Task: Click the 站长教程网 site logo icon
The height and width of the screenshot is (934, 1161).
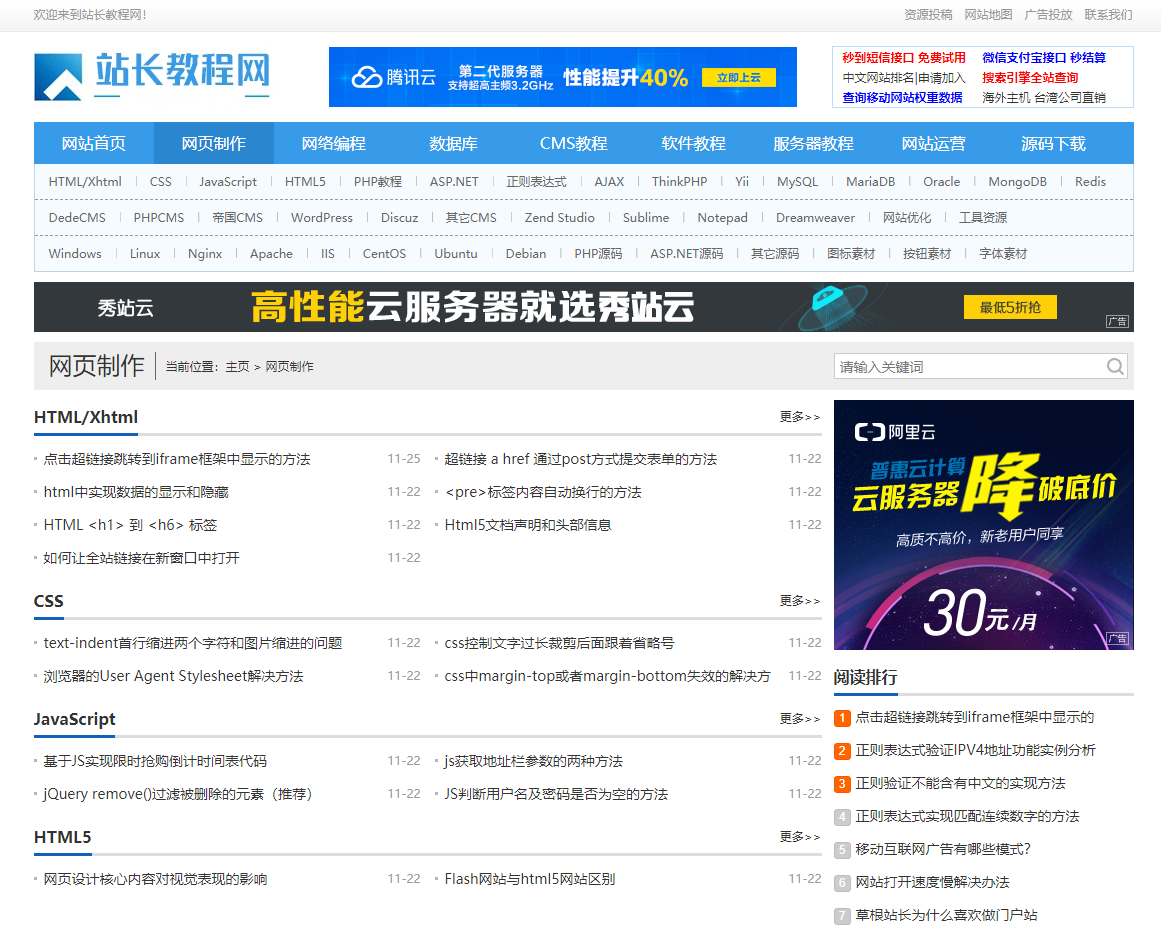Action: point(60,77)
